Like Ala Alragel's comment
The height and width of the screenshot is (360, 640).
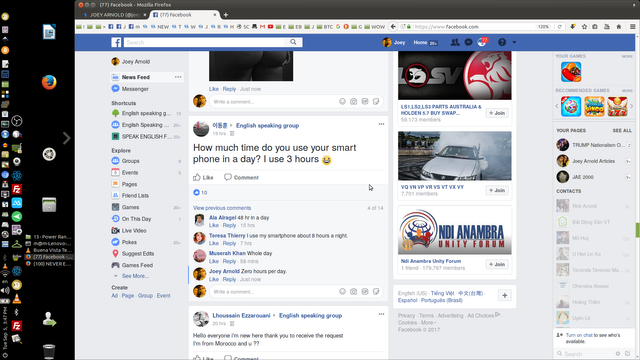point(214,225)
